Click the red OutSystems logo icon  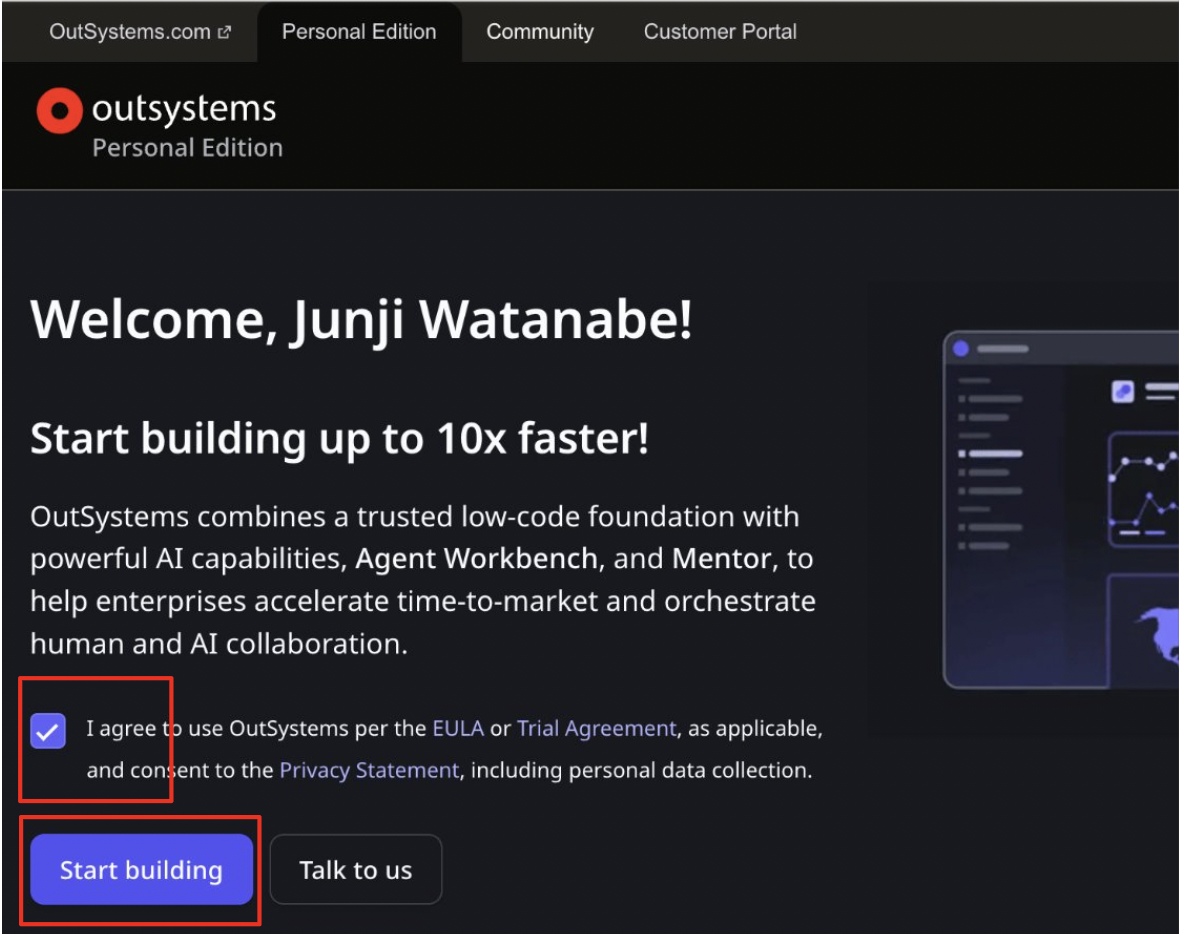point(59,110)
